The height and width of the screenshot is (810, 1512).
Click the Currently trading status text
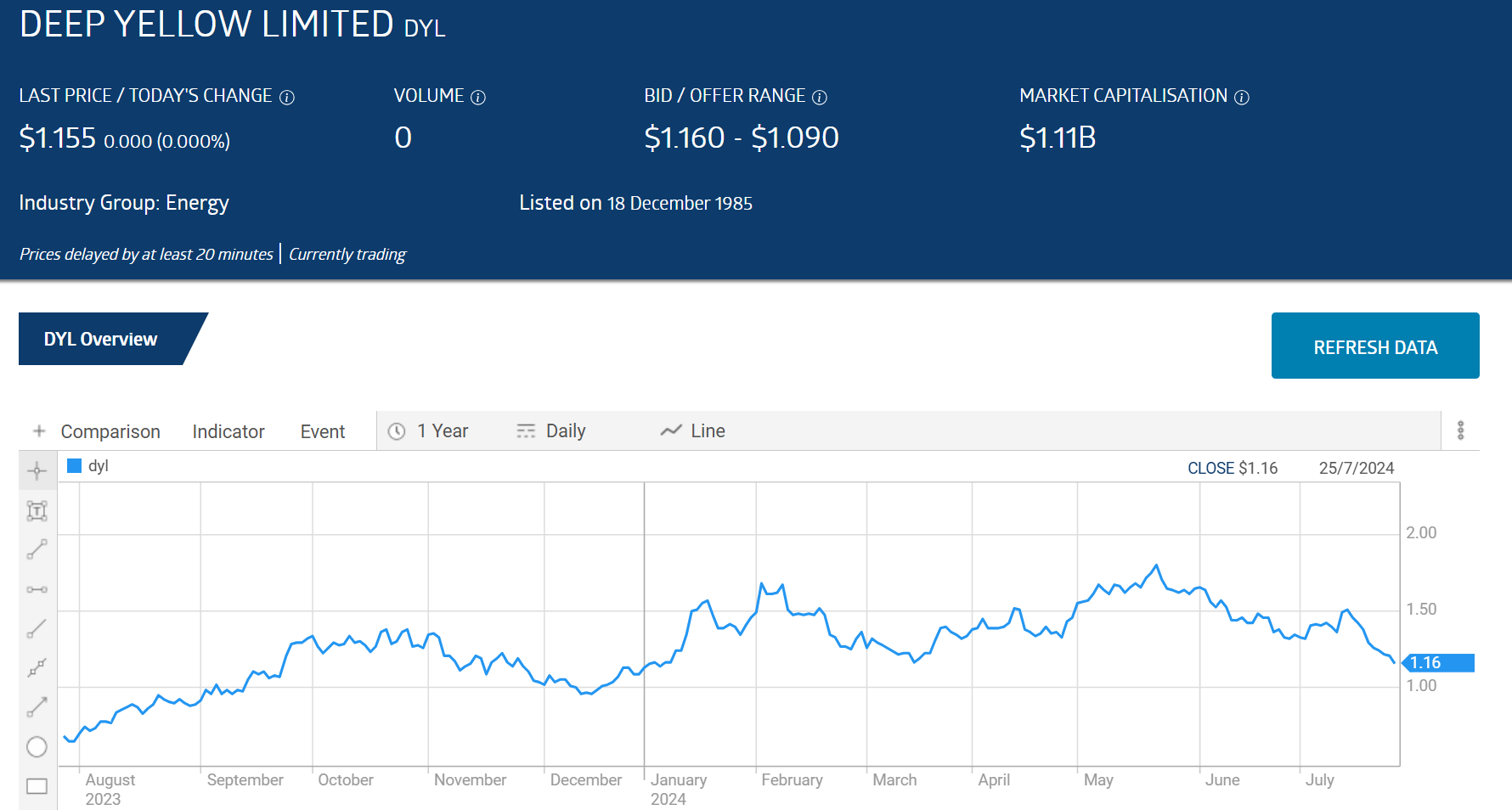coord(347,254)
